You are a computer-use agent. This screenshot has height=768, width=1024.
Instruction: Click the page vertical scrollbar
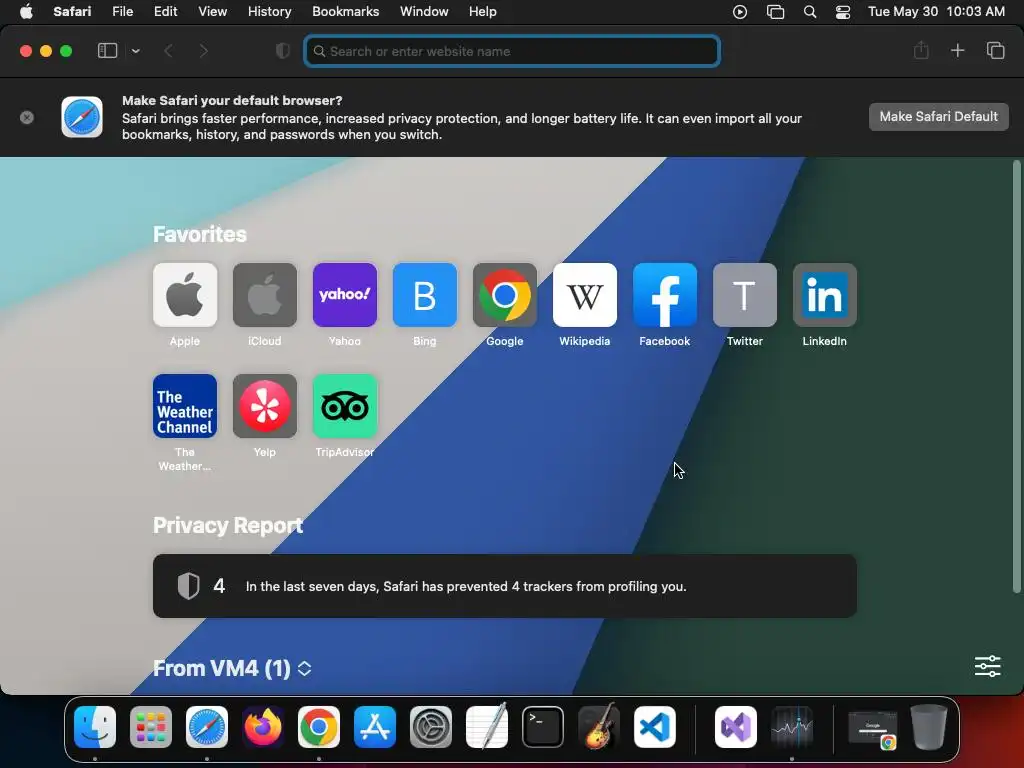[1016, 377]
